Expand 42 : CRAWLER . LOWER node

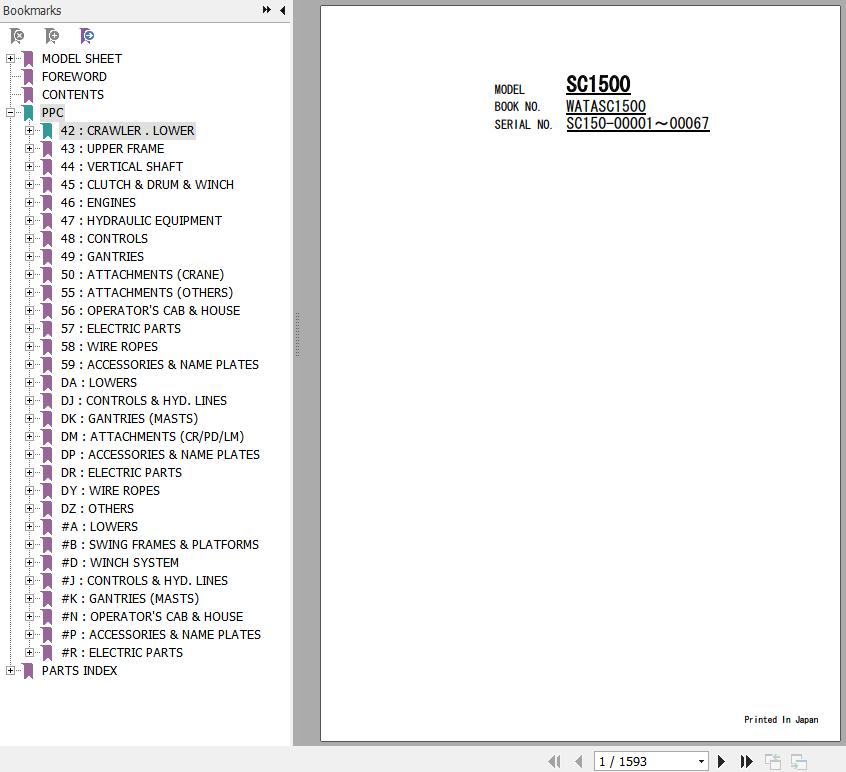pyautogui.click(x=29, y=130)
